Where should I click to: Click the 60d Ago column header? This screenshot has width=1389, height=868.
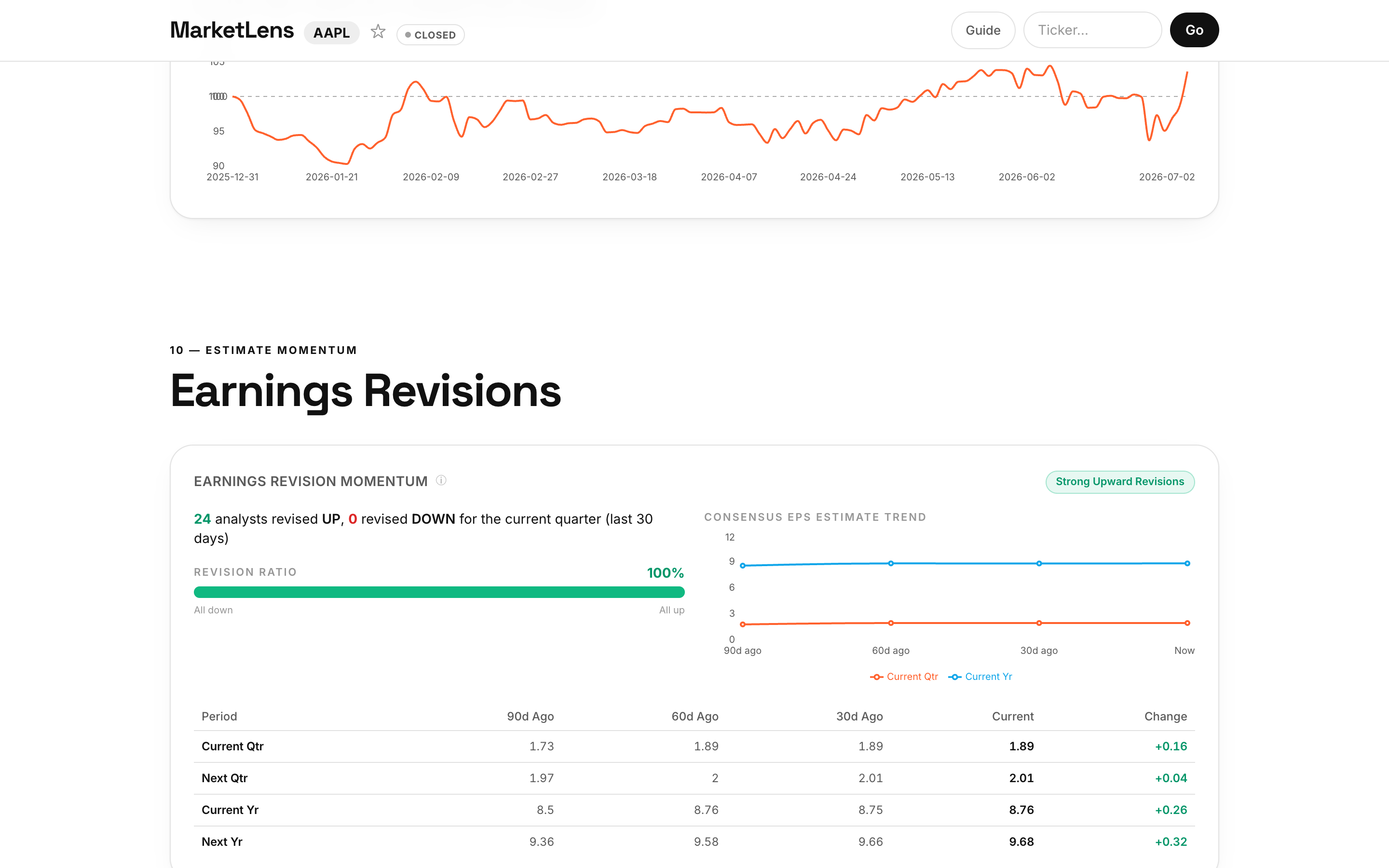point(695,716)
